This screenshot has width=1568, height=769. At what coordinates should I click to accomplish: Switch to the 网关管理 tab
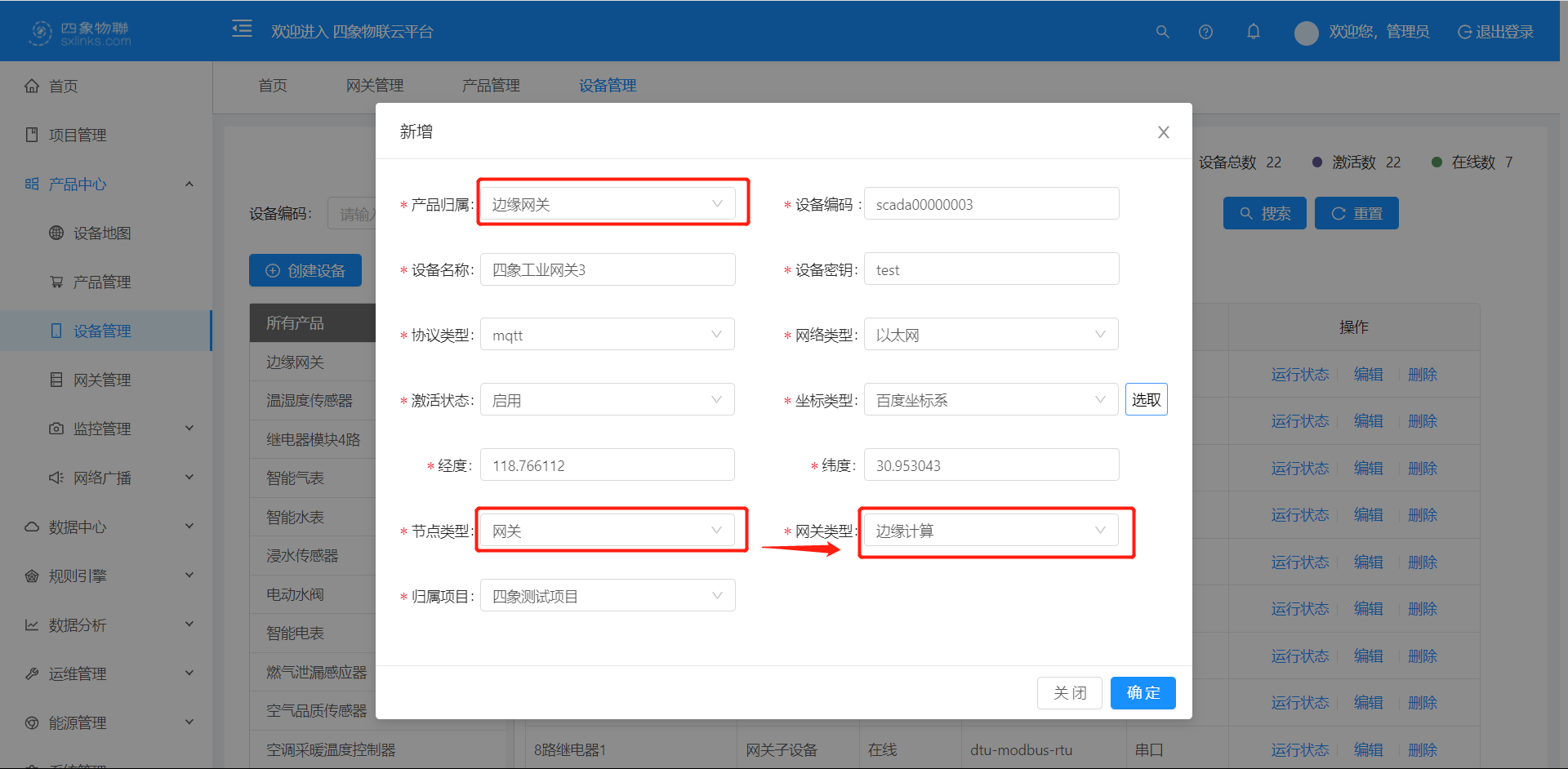pos(375,85)
